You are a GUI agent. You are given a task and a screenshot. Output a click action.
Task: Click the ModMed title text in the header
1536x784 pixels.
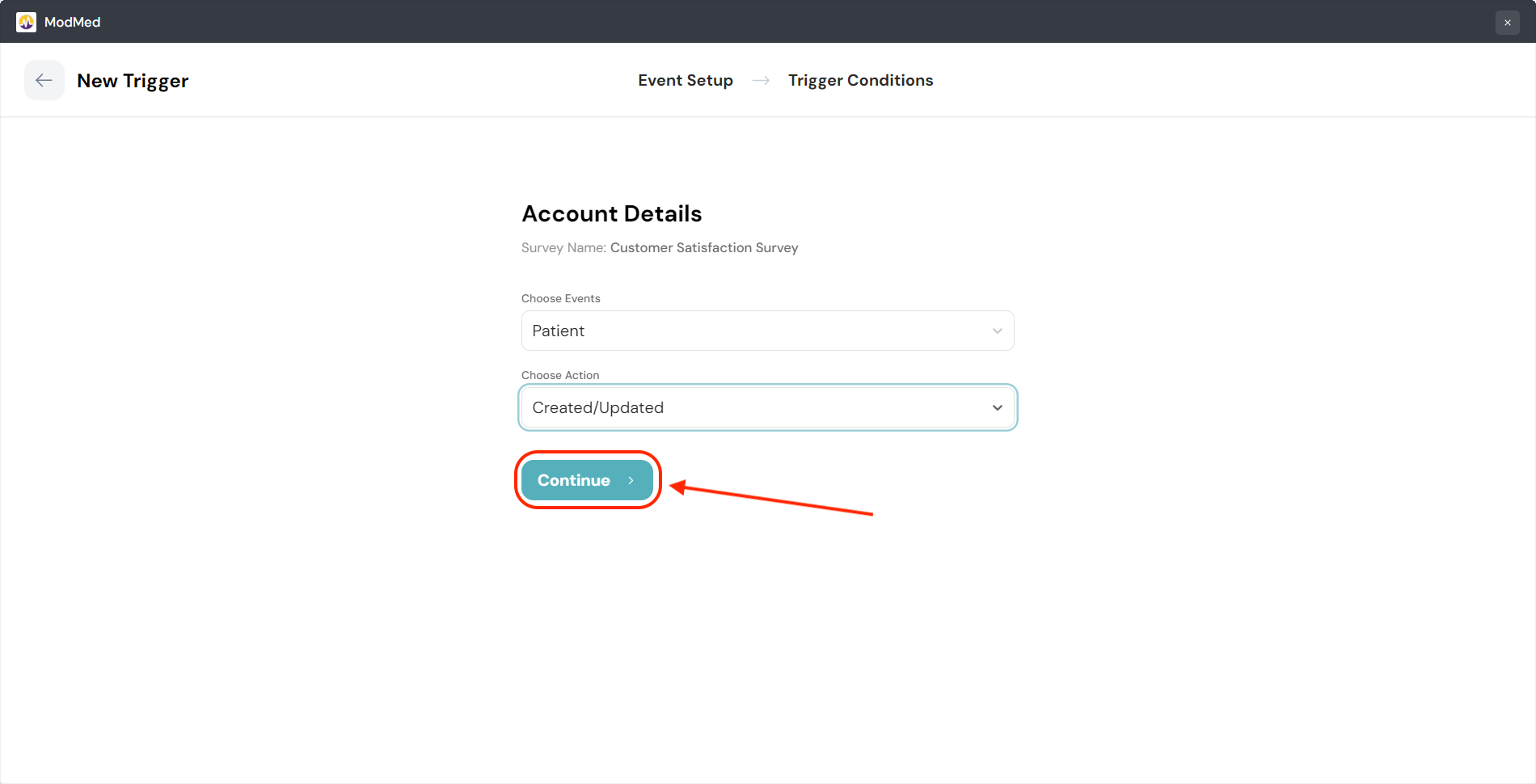coord(72,22)
